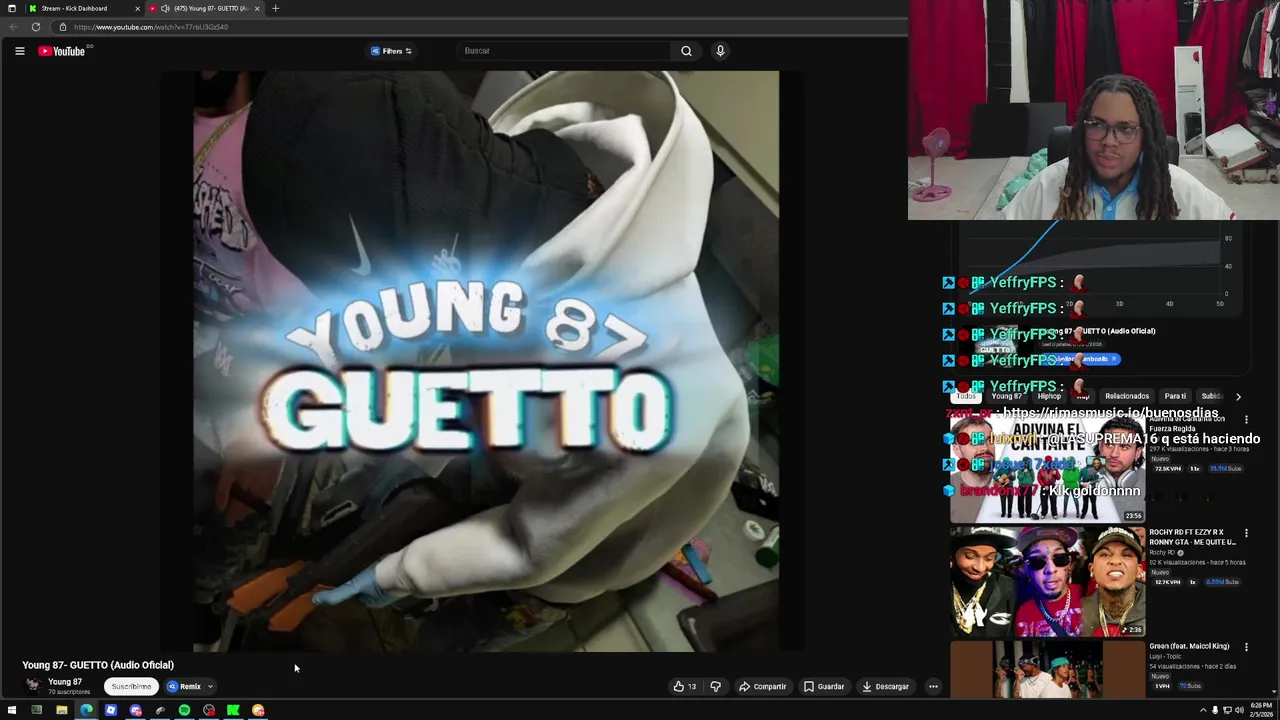
Task: Open Spotify from the taskbar
Action: [x=184, y=710]
